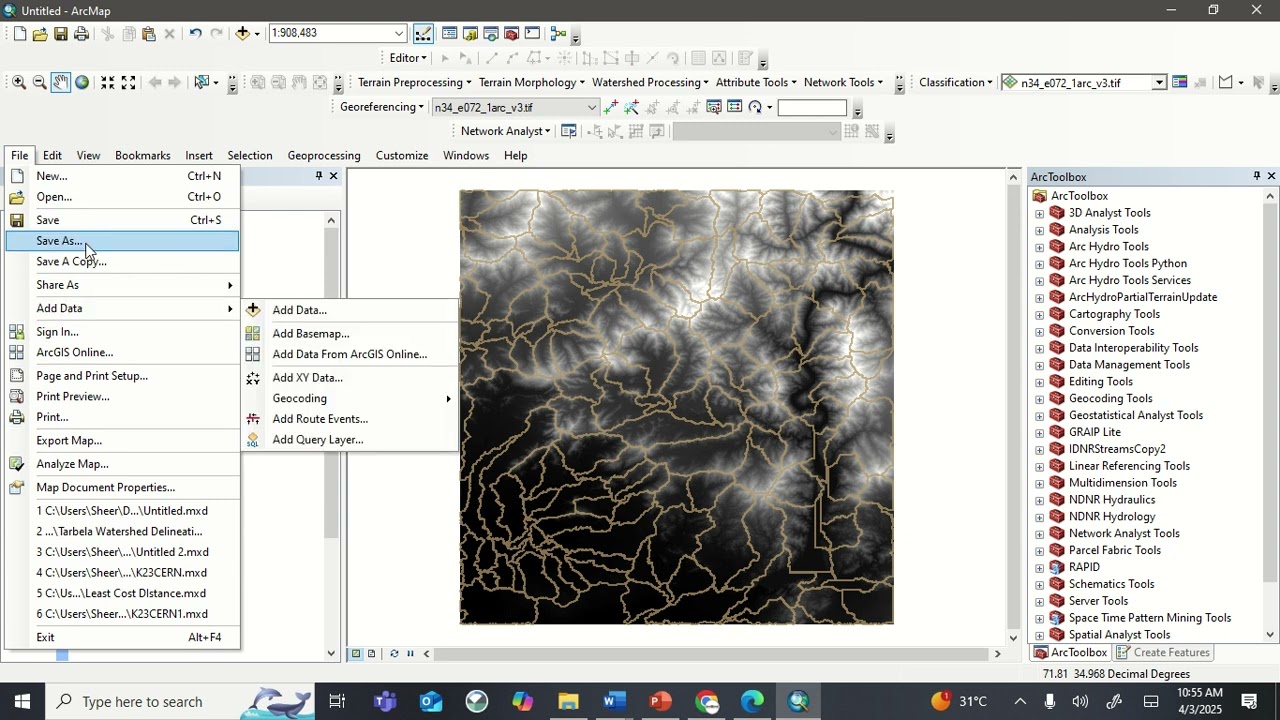The width and height of the screenshot is (1280, 720).
Task: Click the Refresh map view button
Action: [394, 654]
